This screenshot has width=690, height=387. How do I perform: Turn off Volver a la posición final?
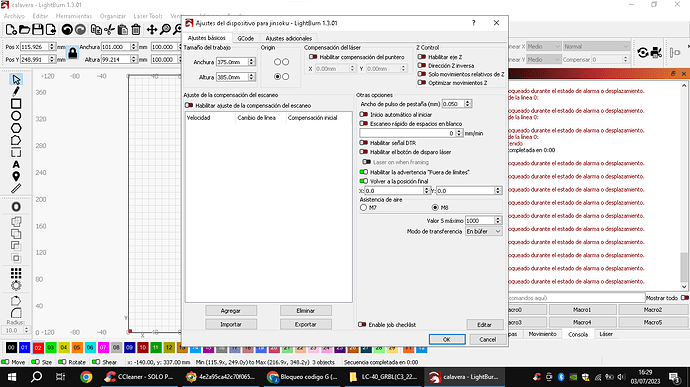tap(363, 181)
